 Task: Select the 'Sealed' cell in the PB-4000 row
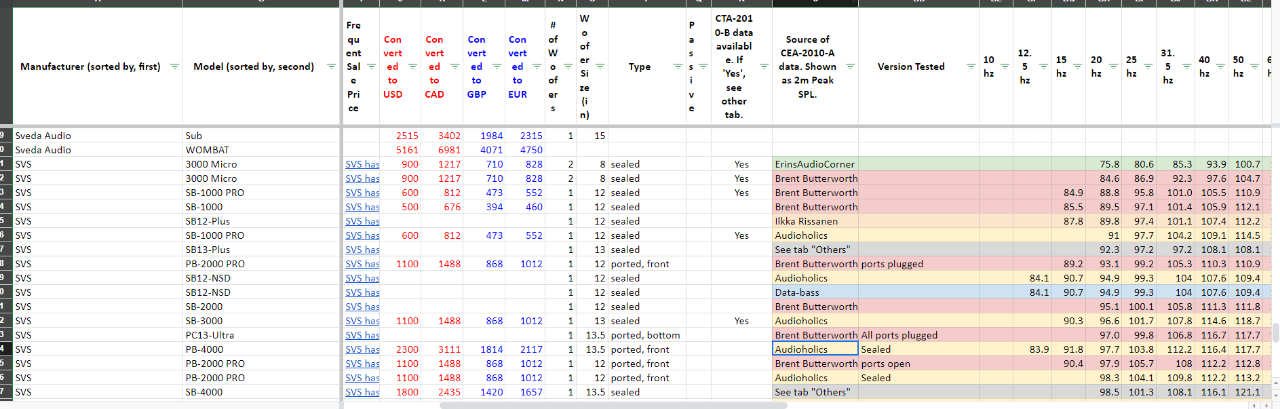pyautogui.click(x=919, y=349)
